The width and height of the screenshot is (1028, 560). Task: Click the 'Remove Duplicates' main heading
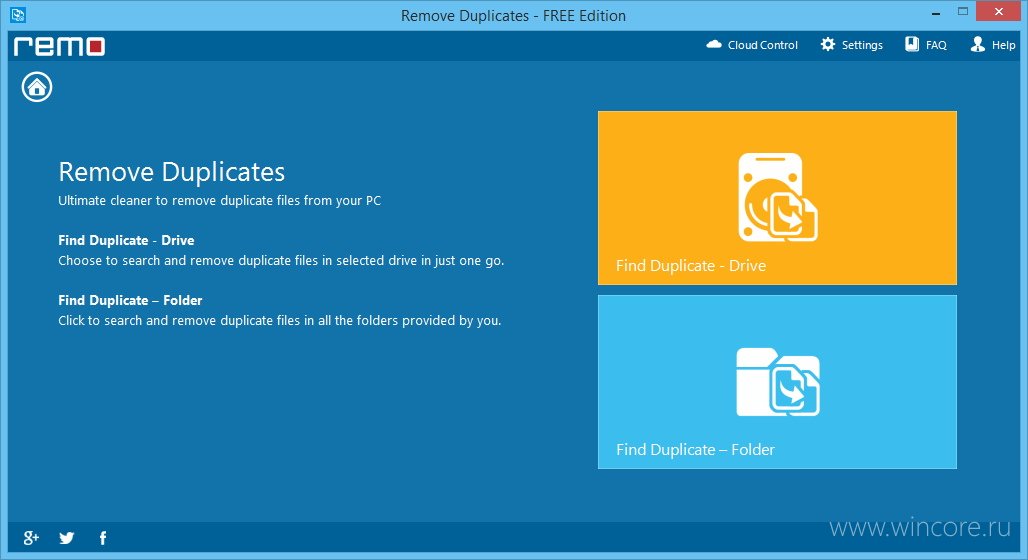171,172
